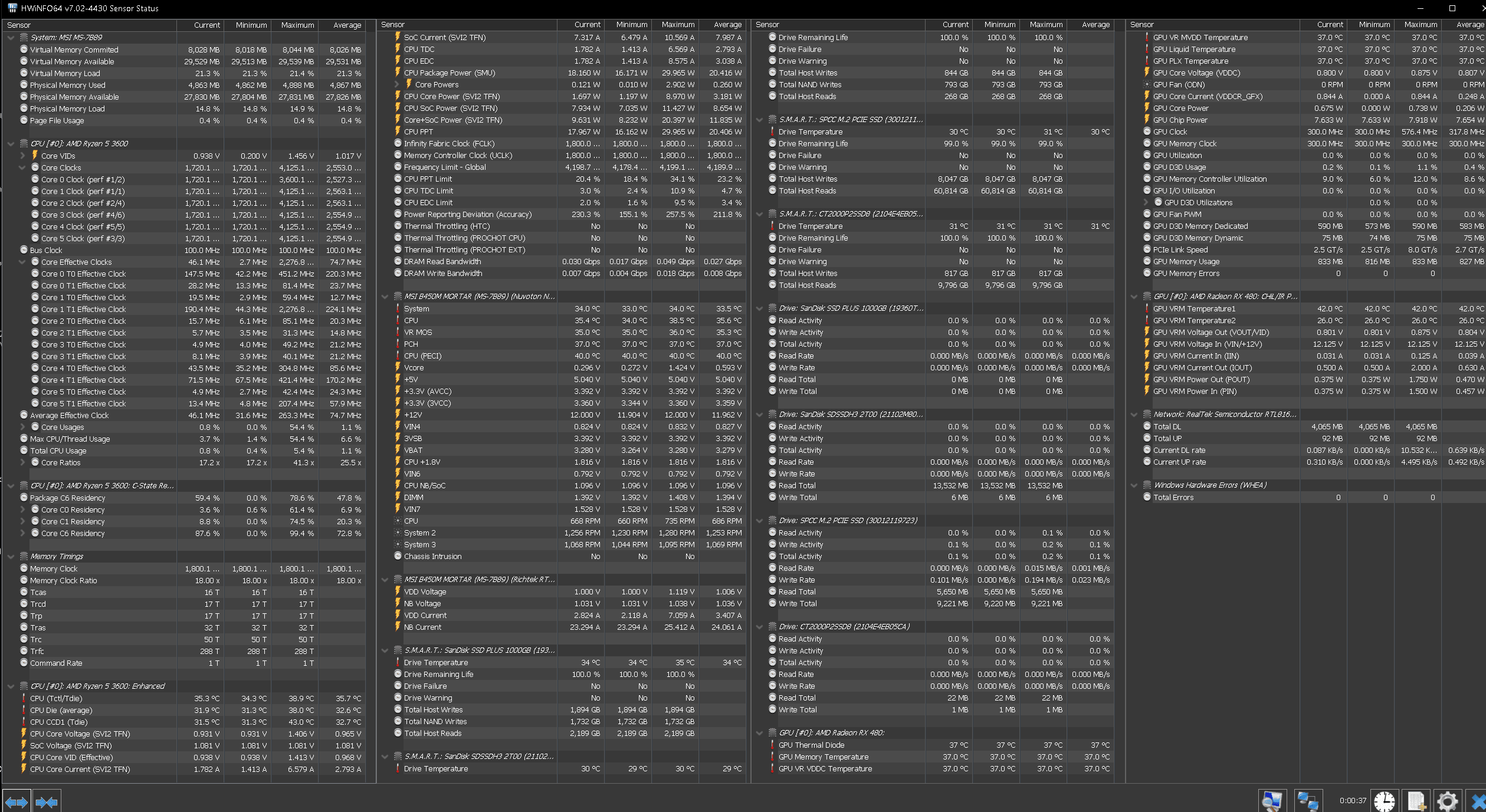Open sensor settings gear icon

coord(1447,801)
